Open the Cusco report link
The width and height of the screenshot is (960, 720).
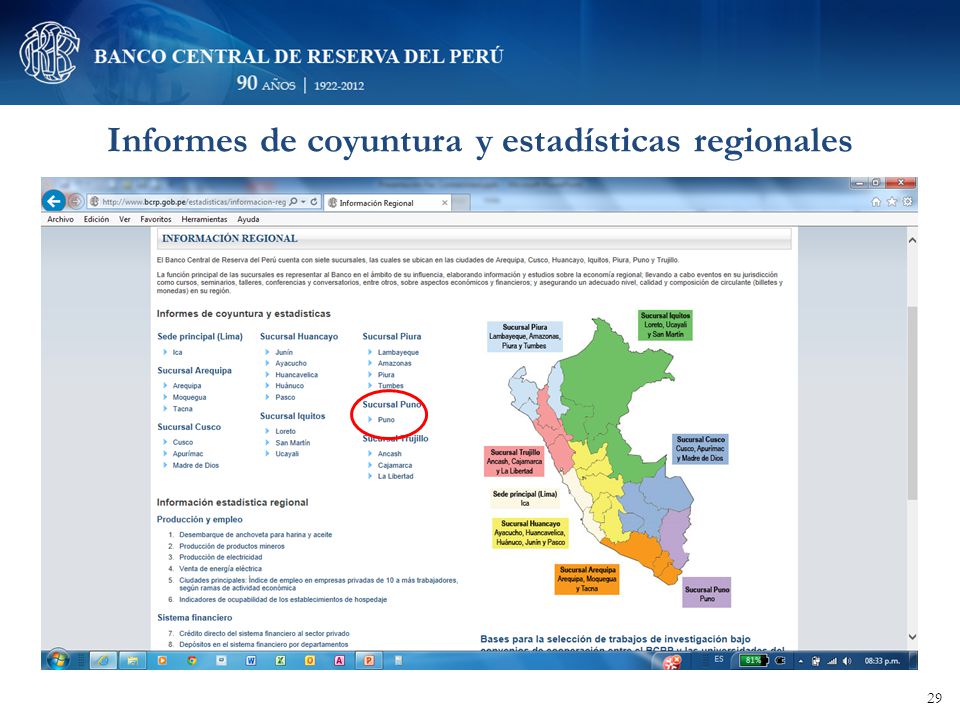(182, 442)
